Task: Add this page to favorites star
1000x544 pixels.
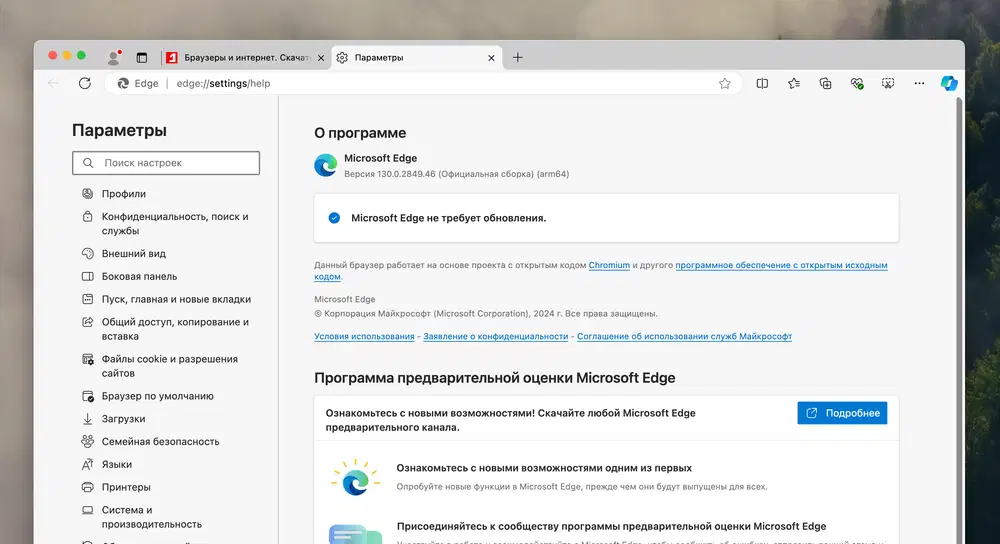Action: 724,84
